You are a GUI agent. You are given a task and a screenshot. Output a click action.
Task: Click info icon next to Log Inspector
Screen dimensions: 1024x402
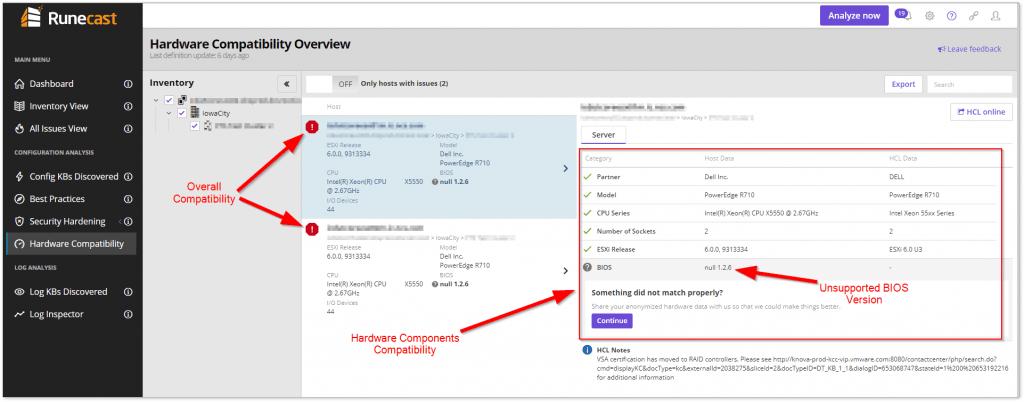click(128, 314)
